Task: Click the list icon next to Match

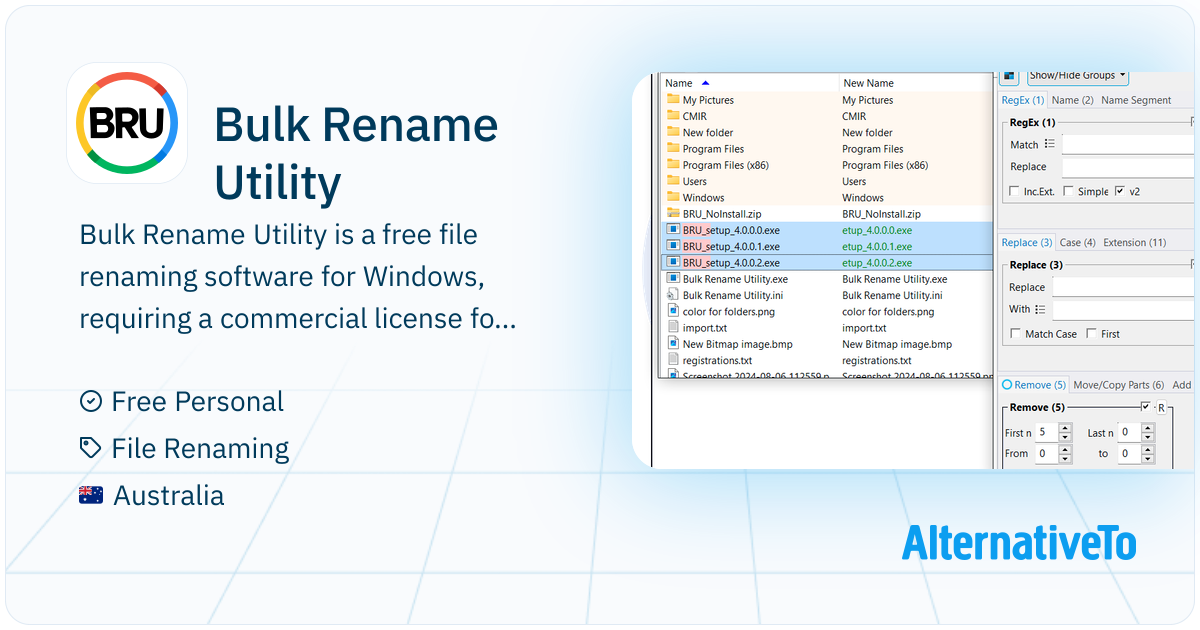Action: tap(1050, 144)
